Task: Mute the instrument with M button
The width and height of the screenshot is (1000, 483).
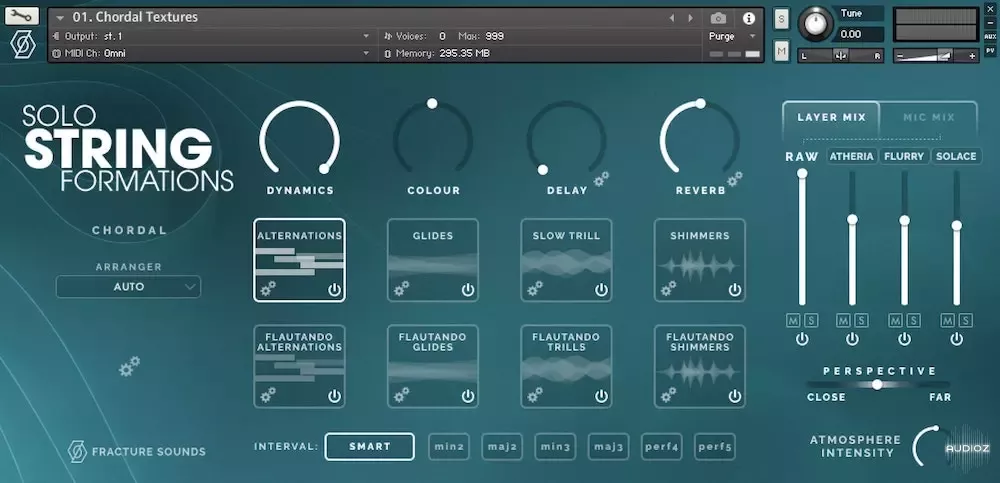Action: 781,51
